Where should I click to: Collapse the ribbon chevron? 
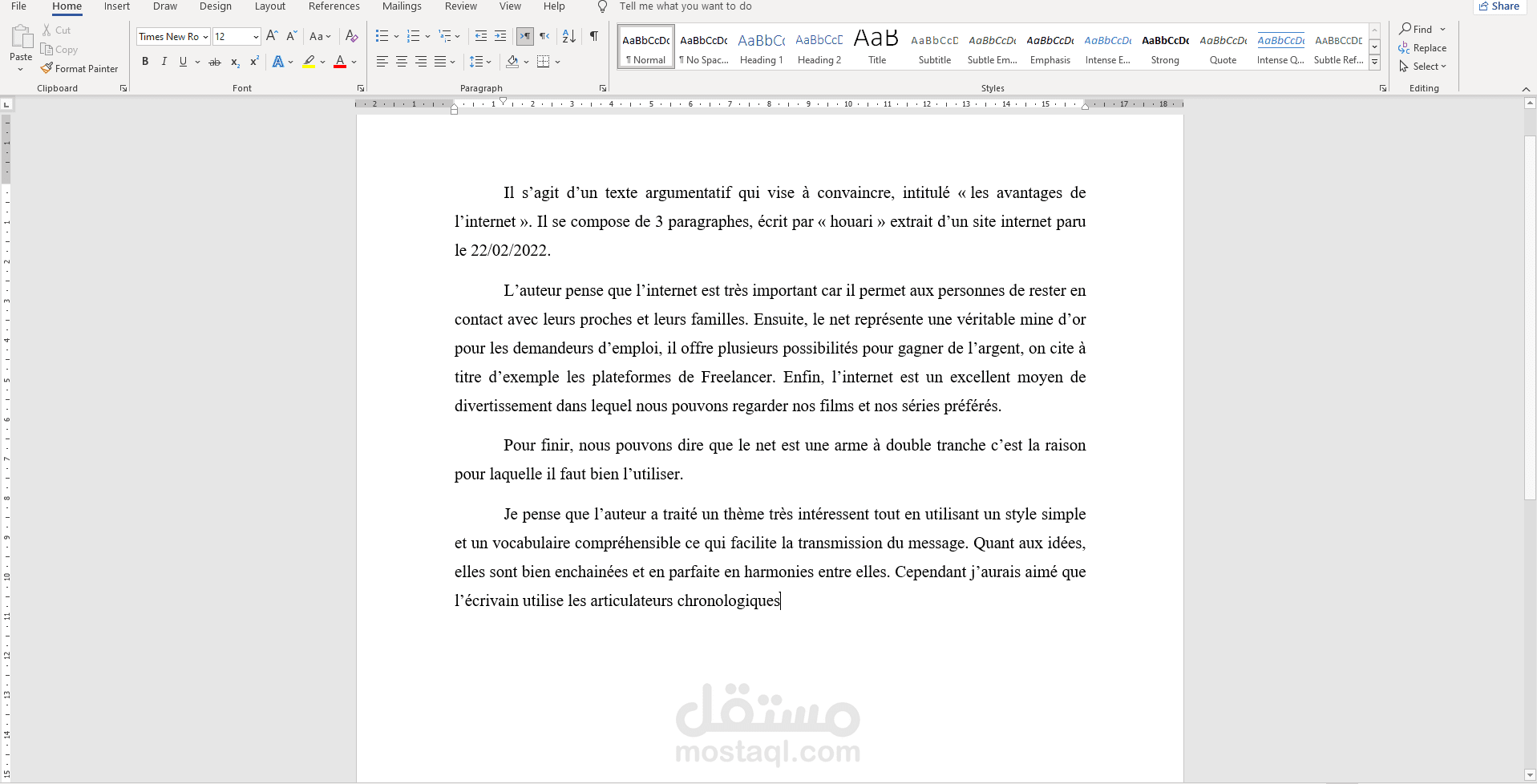tap(1526, 88)
